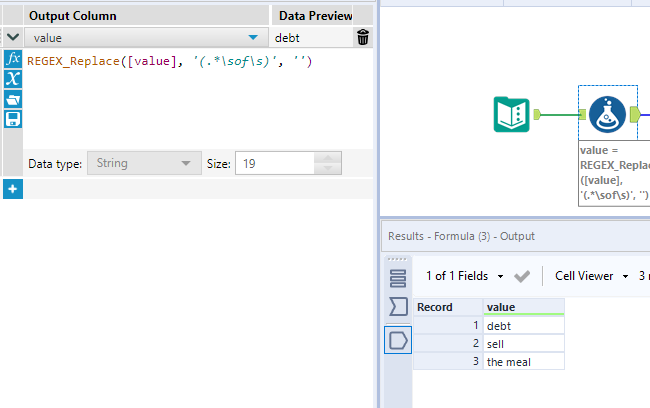Open the columns and constants X icon
Screen dimensions: 650x408
tap(13, 79)
